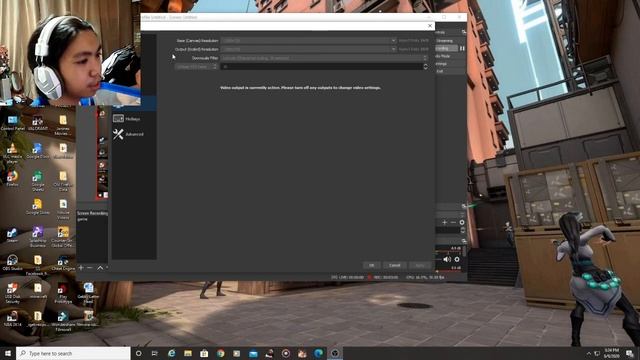Add transition with plus icon
The width and height of the screenshot is (640, 360).
[444, 222]
